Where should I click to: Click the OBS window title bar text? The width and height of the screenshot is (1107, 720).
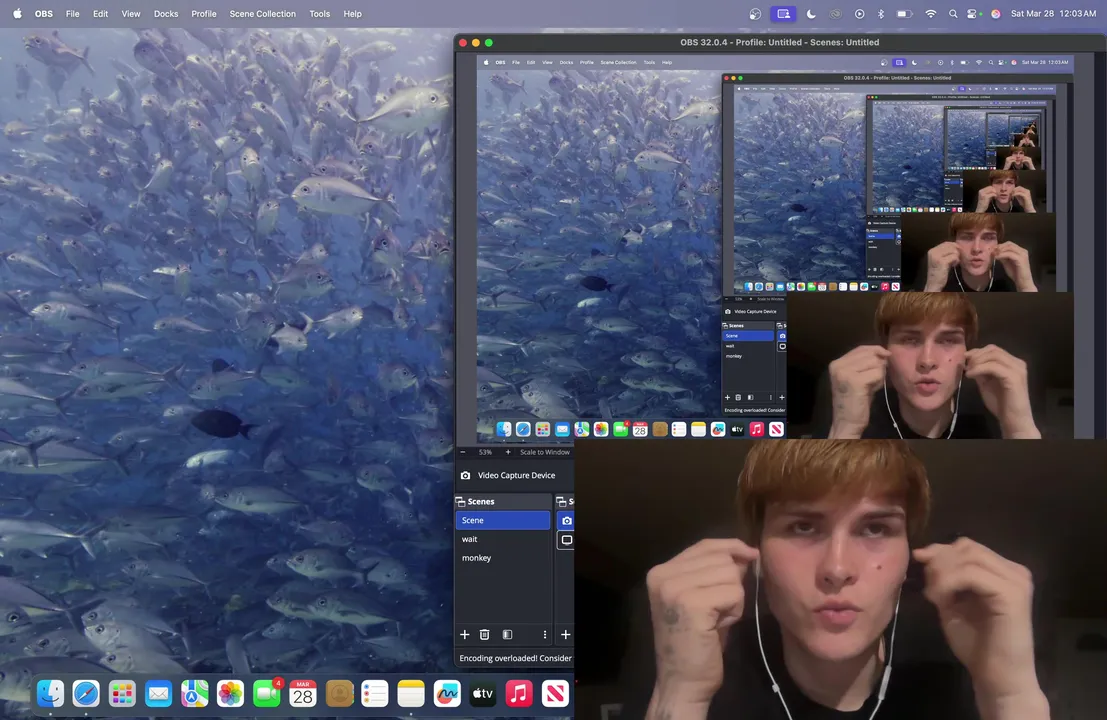point(779,42)
